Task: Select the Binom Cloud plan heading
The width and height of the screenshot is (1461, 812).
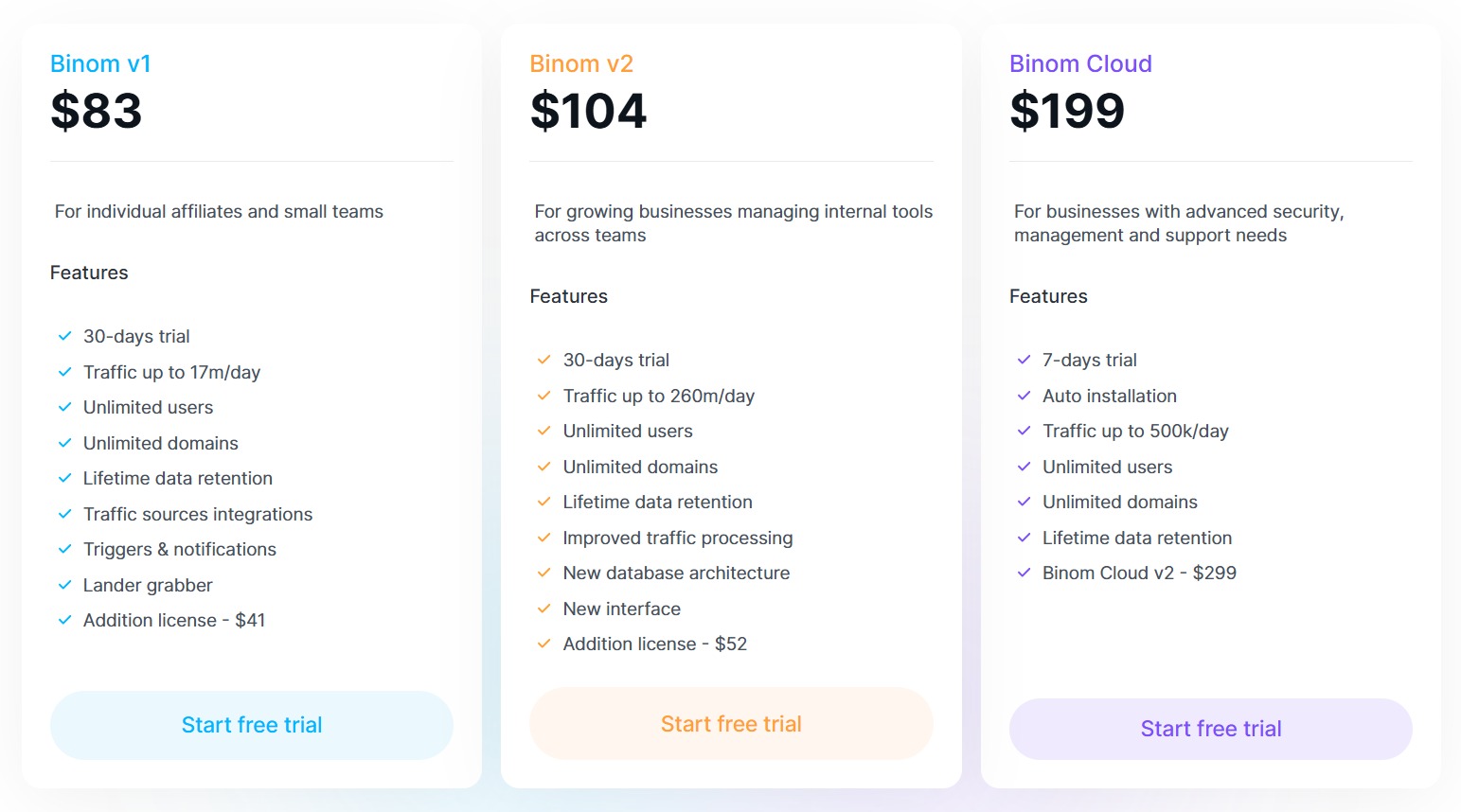Action: (x=1080, y=63)
